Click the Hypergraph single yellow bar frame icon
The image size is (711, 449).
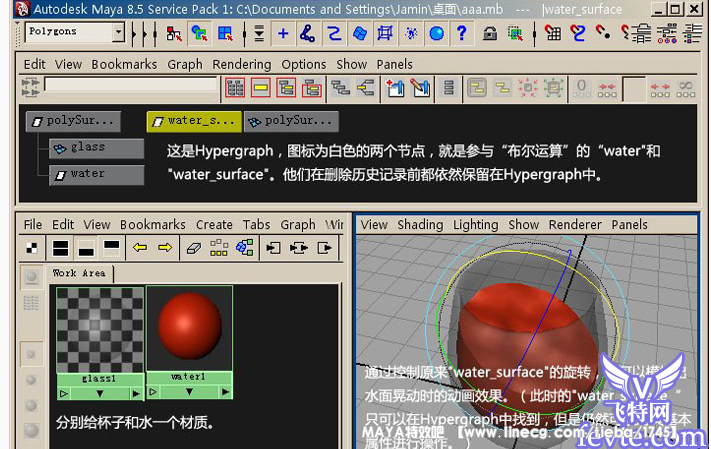(260, 88)
